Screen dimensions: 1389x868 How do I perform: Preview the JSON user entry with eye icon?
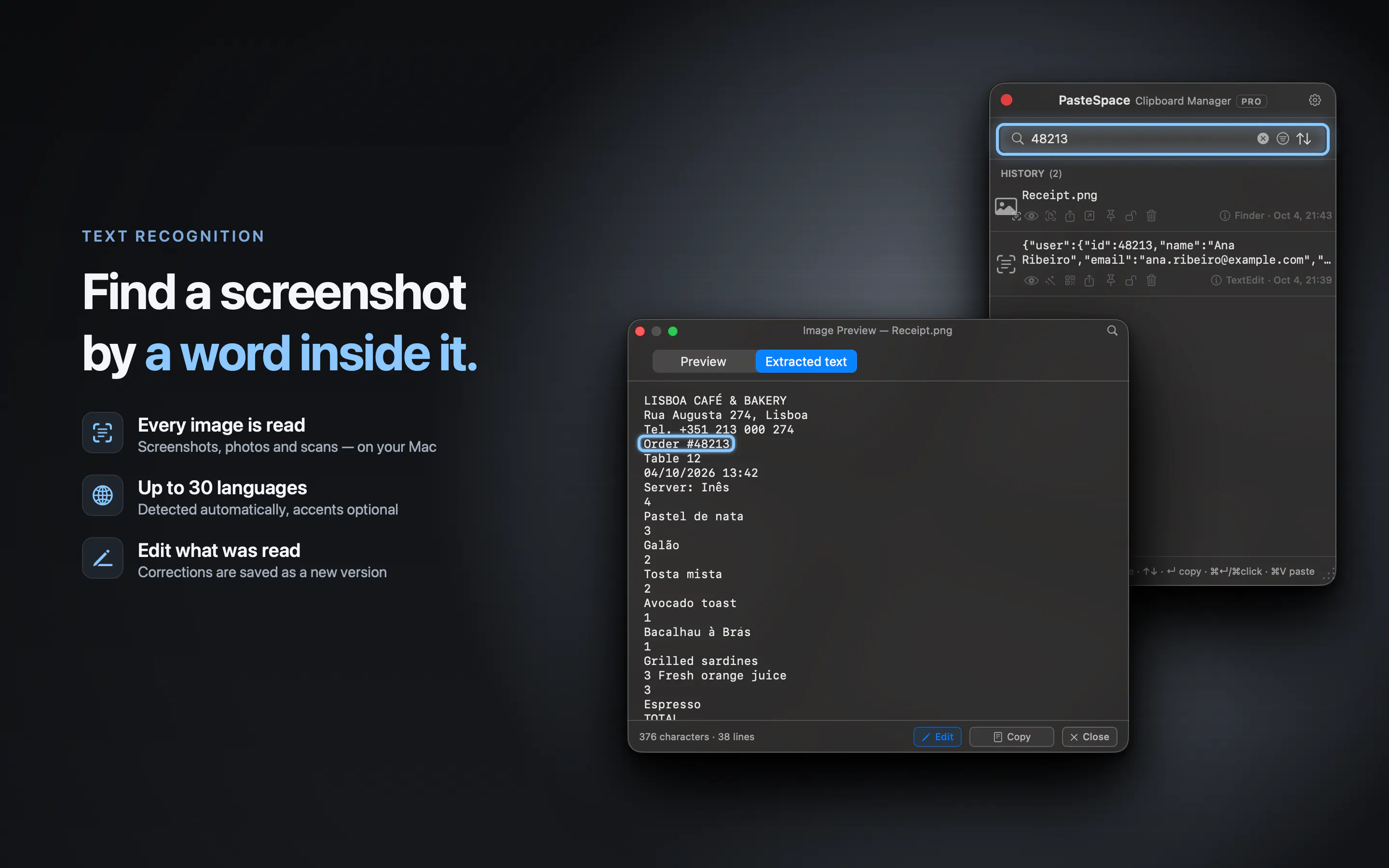click(1032, 281)
